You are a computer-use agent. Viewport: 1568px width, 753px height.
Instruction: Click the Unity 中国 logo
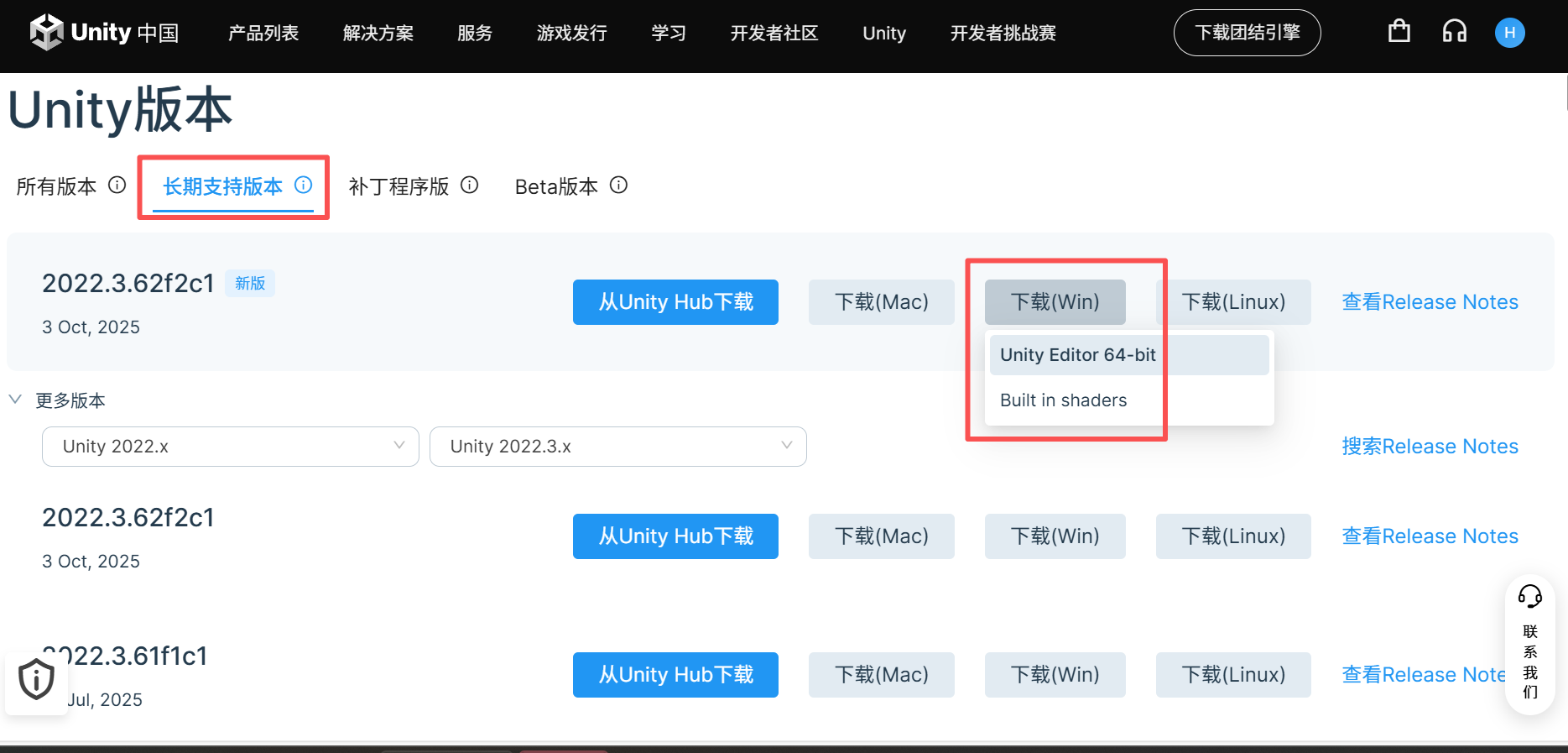tap(105, 33)
